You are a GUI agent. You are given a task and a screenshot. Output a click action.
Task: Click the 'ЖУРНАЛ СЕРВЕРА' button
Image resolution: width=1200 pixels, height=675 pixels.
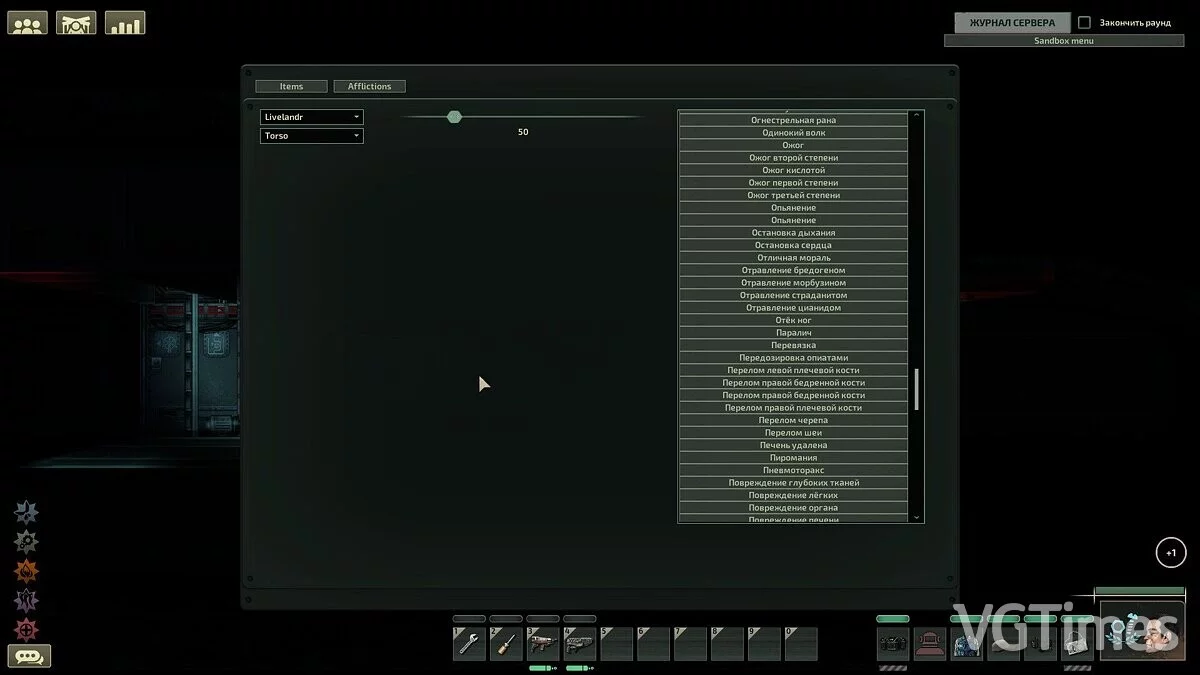click(x=1011, y=22)
